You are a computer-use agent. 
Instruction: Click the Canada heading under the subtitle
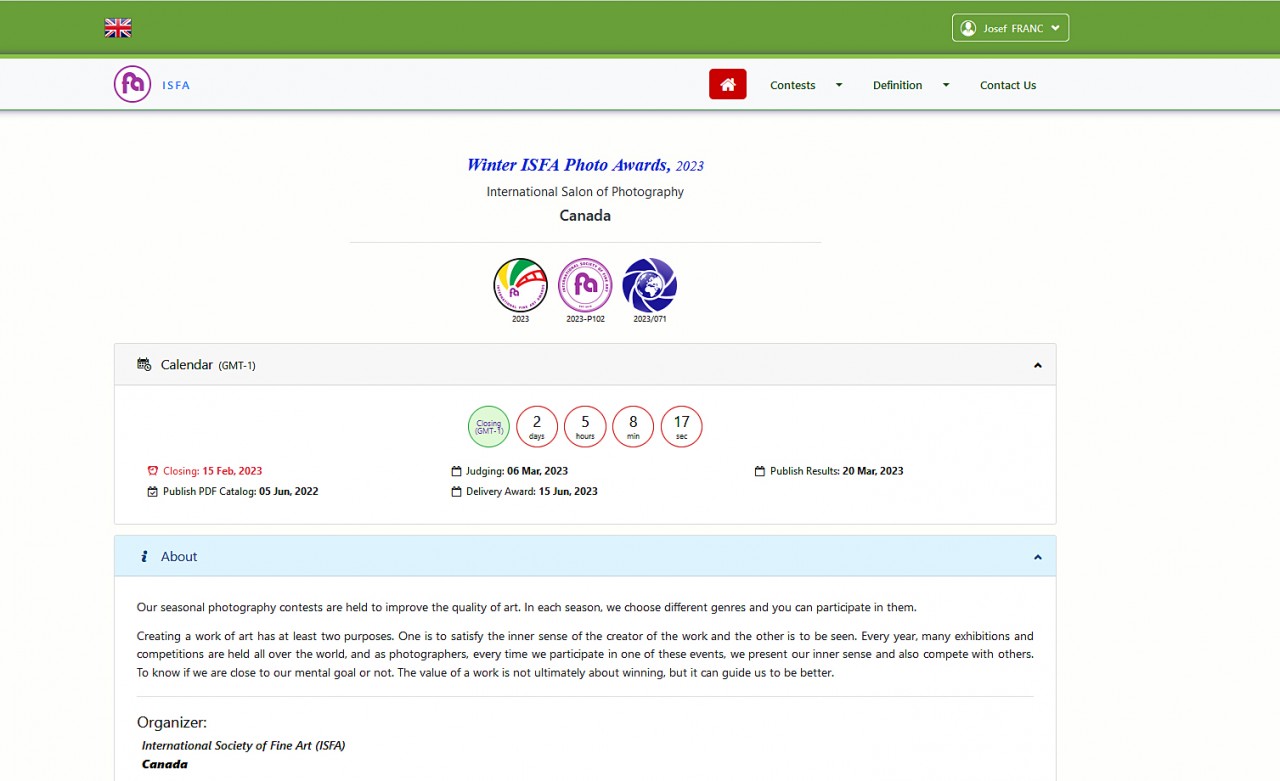585,216
